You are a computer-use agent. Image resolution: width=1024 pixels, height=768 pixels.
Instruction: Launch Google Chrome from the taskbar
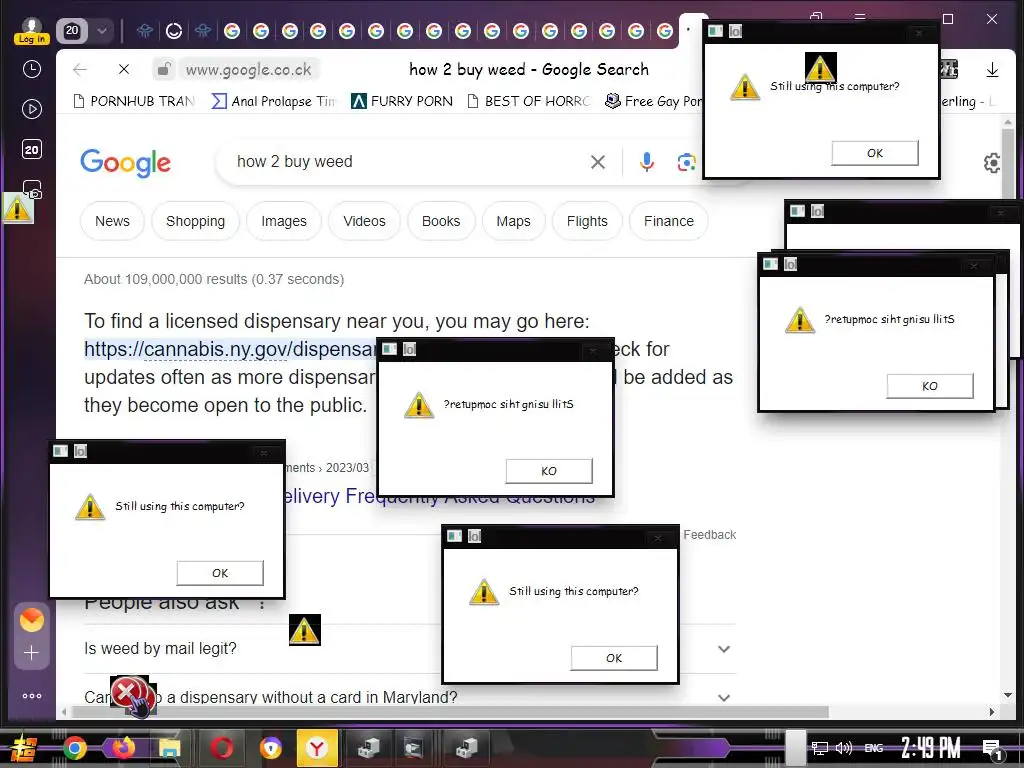pyautogui.click(x=74, y=748)
